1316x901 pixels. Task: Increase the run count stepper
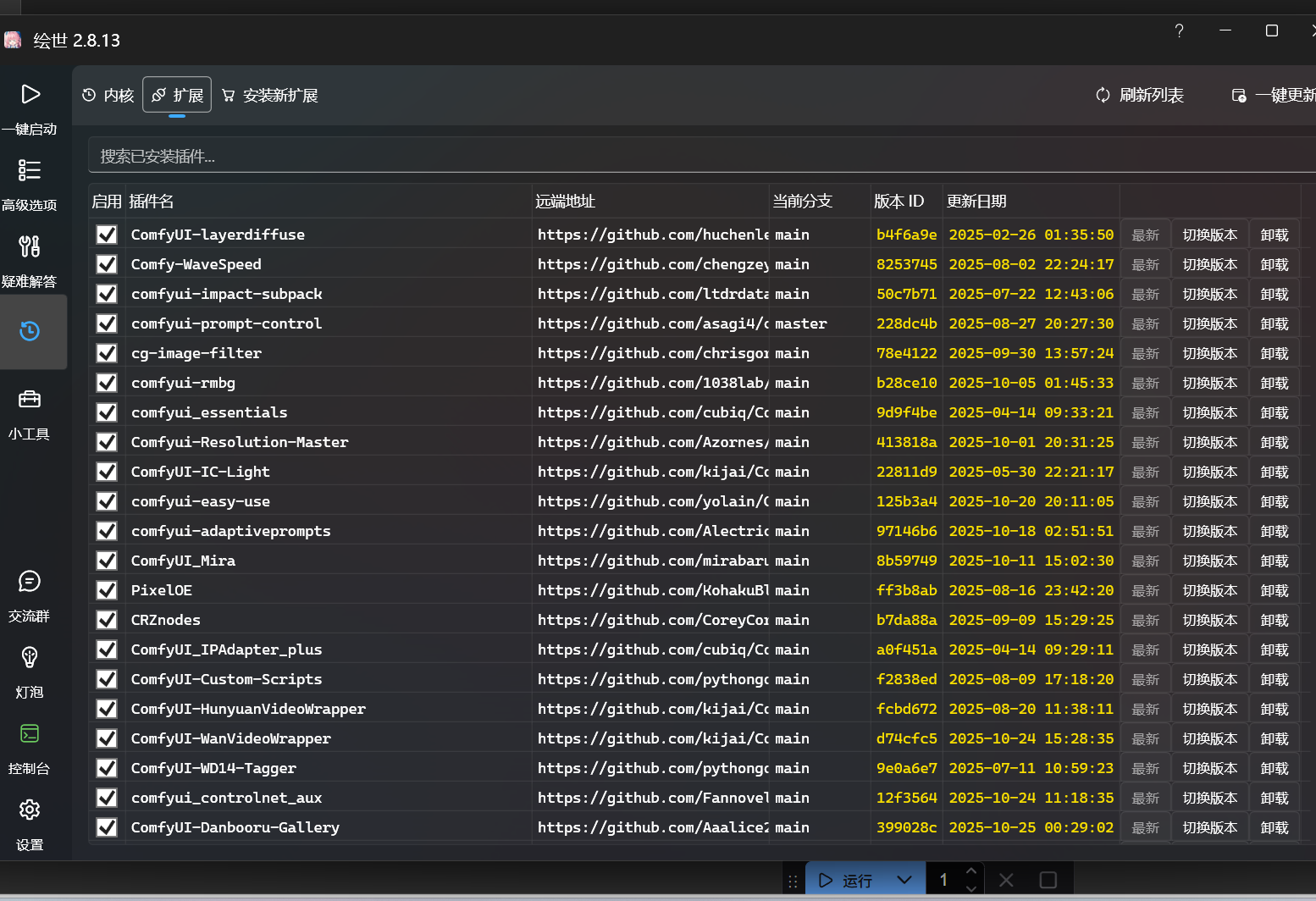point(971,871)
